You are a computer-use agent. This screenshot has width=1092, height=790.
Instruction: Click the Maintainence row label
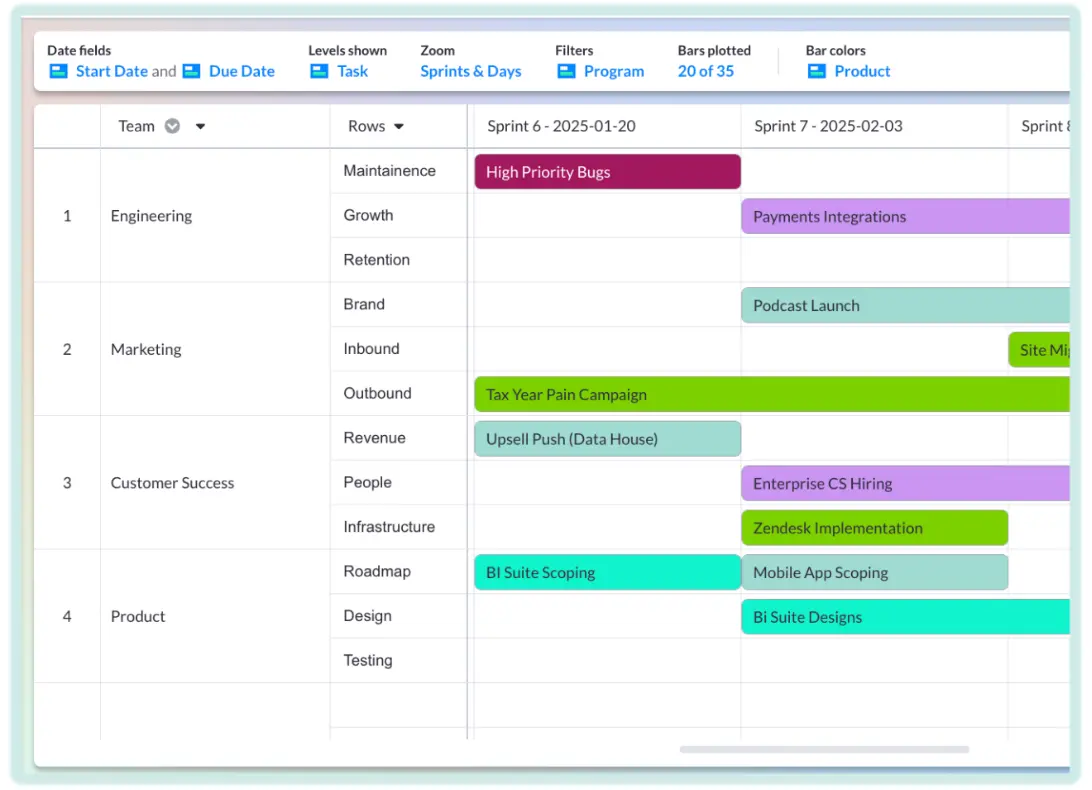point(389,171)
